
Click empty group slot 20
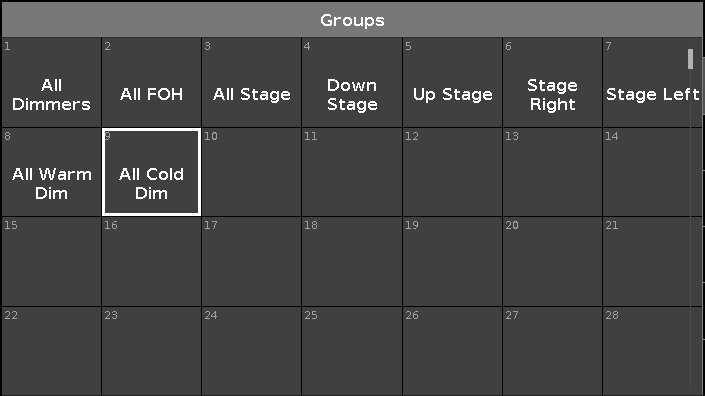pos(552,262)
